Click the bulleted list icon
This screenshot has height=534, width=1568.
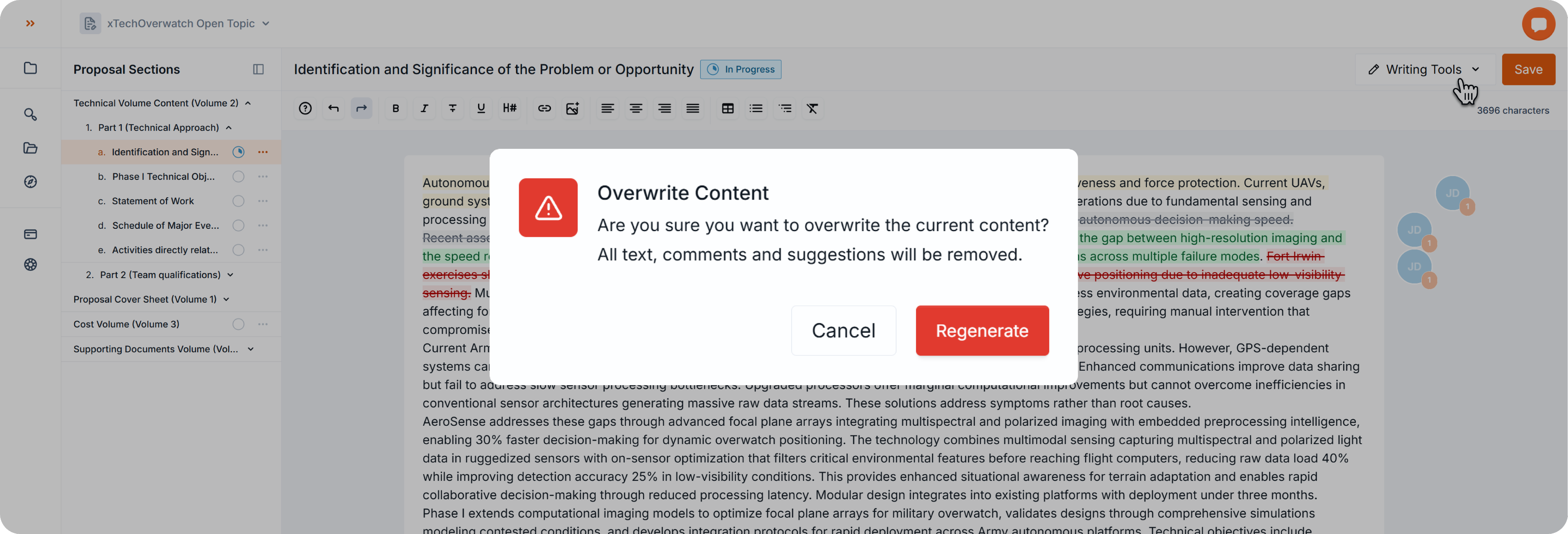tap(756, 108)
